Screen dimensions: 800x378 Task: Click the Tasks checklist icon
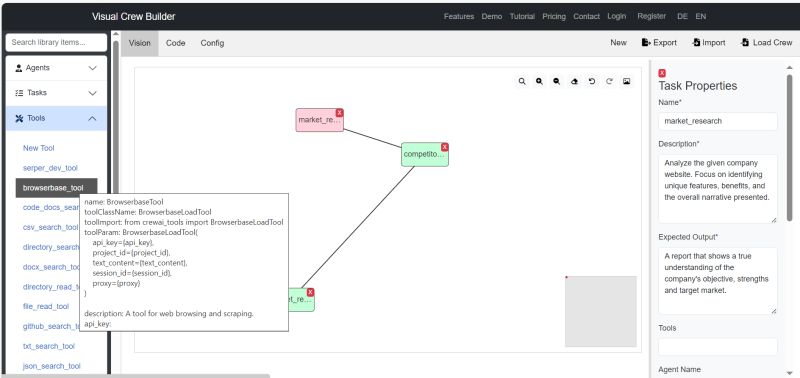pyautogui.click(x=19, y=93)
